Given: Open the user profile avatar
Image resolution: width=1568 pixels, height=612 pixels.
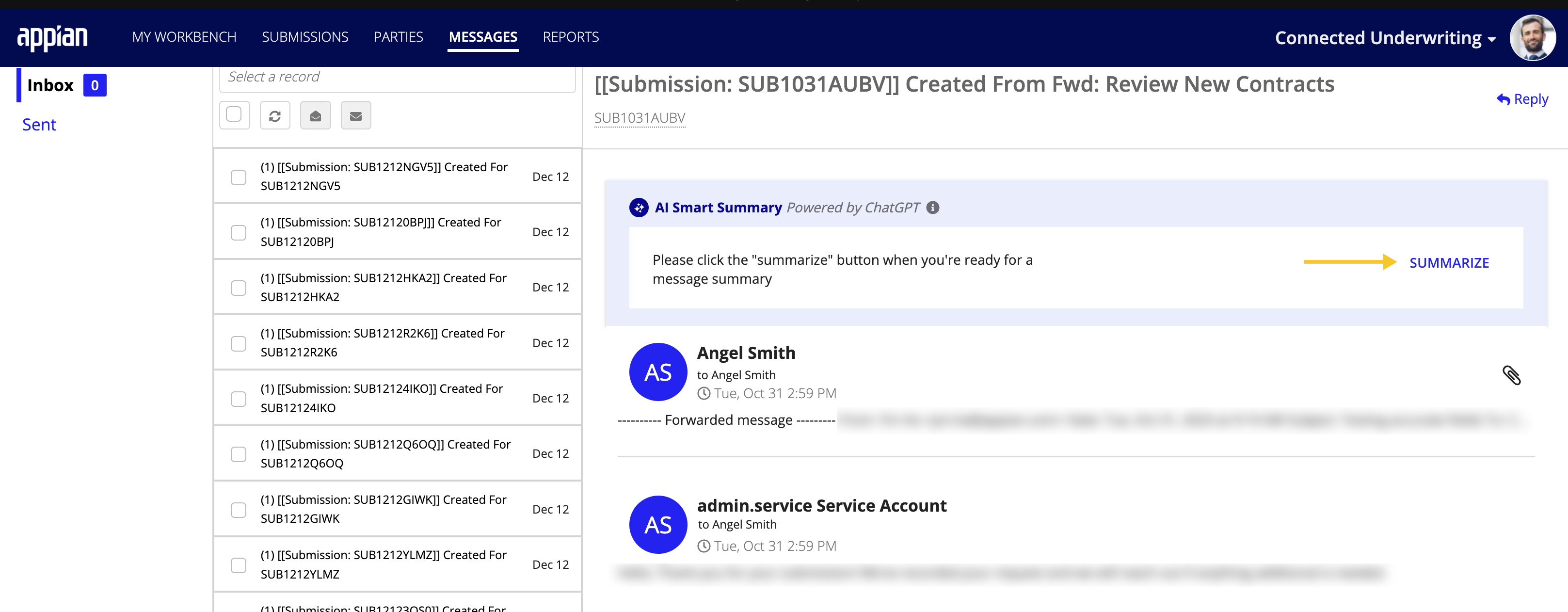Looking at the screenshot, I should pos(1532,38).
